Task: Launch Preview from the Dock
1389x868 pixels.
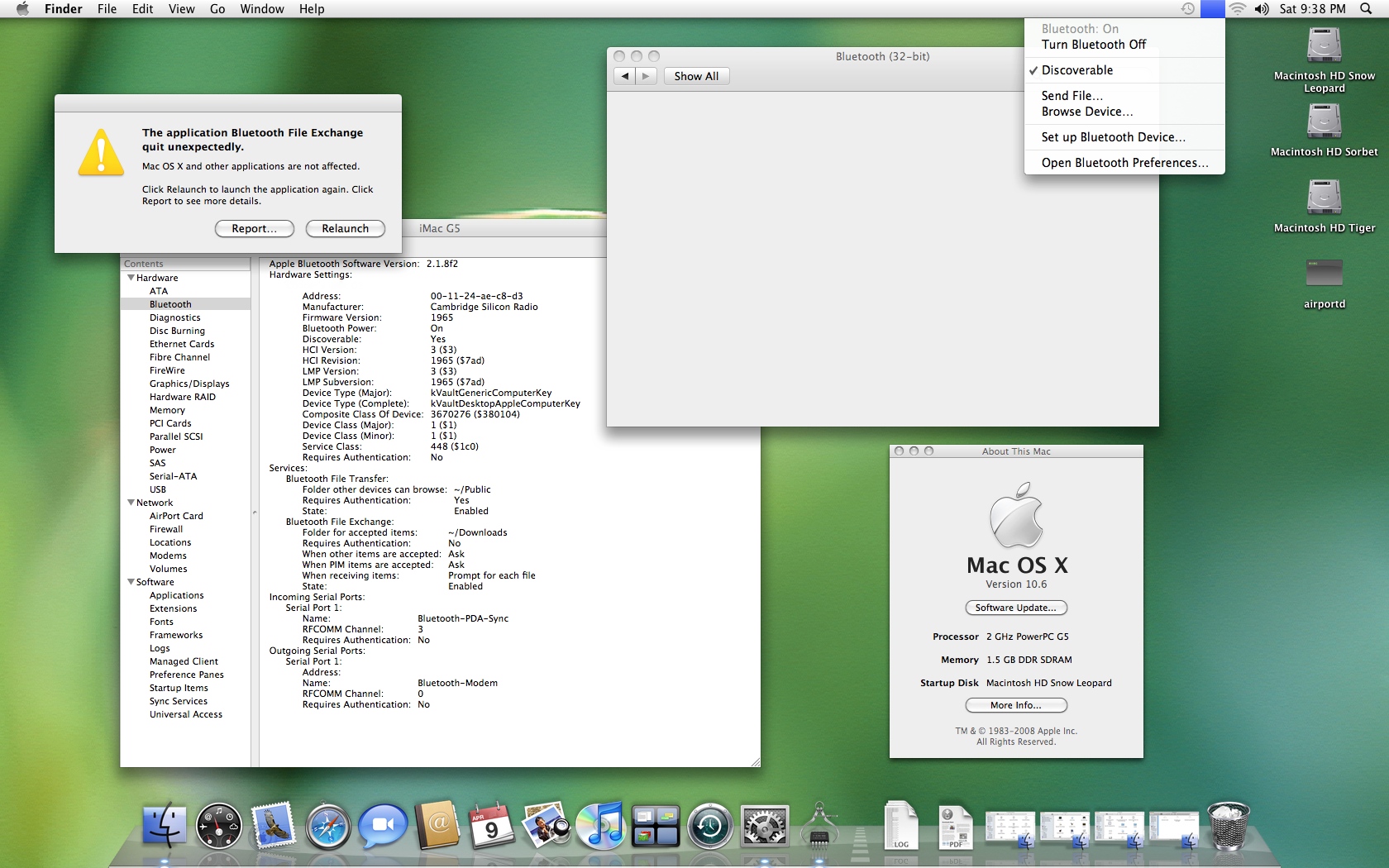Action: (547, 826)
